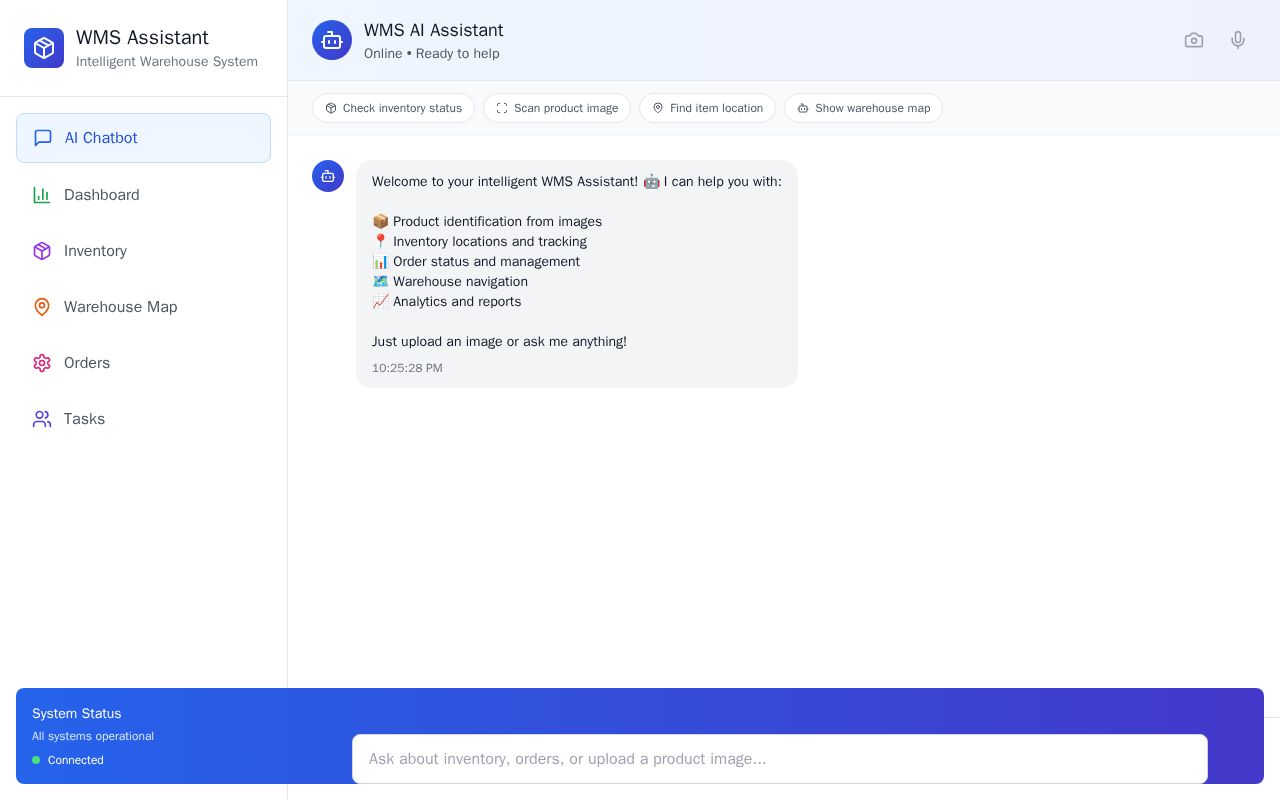Click the 10:25:28 PM message timestamp
The image size is (1280, 800).
tap(407, 368)
